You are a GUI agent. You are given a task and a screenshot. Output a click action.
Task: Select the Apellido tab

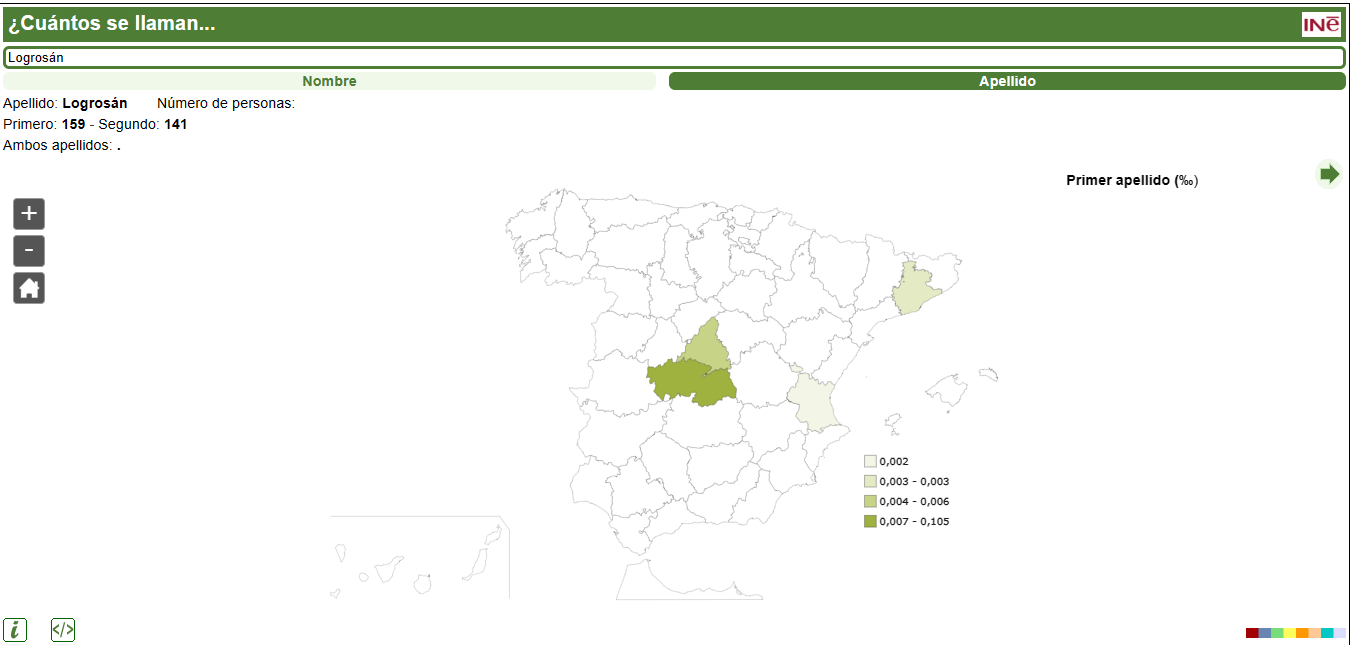click(1007, 81)
